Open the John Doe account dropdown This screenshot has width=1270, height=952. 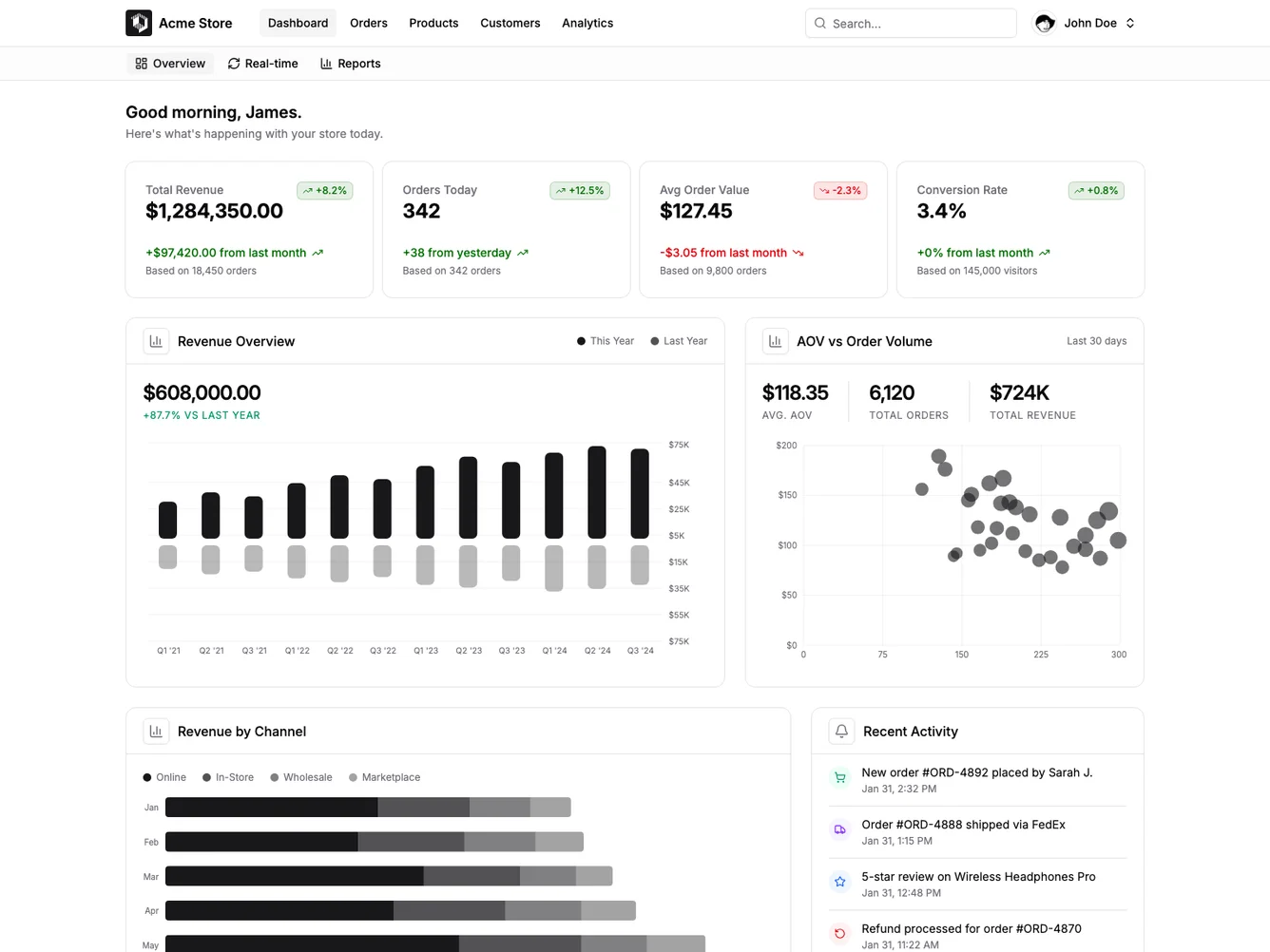(x=1085, y=23)
